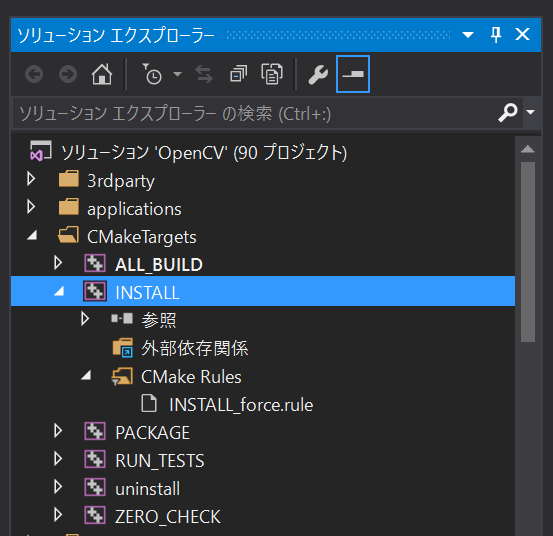The image size is (553, 536).
Task: Toggle auto-hide pin on Solution Explorer
Action: tap(496, 35)
